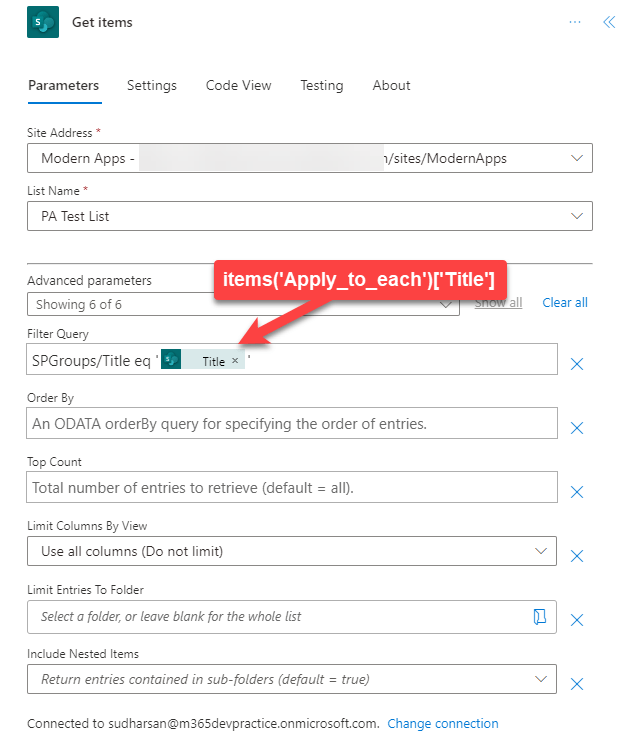
Task: Remove the Filter Query parameter
Action: [x=577, y=364]
